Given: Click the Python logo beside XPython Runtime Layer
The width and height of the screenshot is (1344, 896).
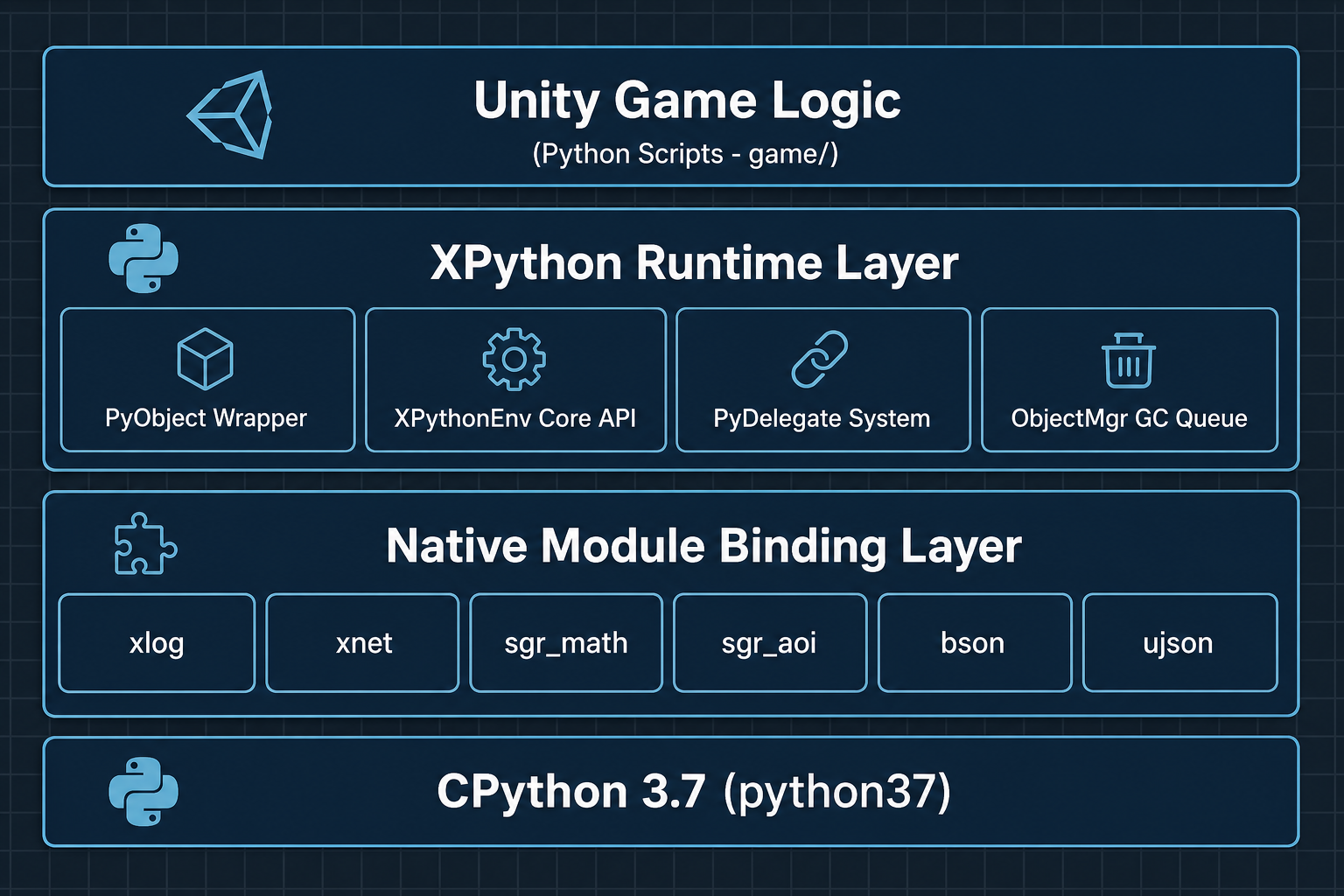Looking at the screenshot, I should (x=143, y=258).
